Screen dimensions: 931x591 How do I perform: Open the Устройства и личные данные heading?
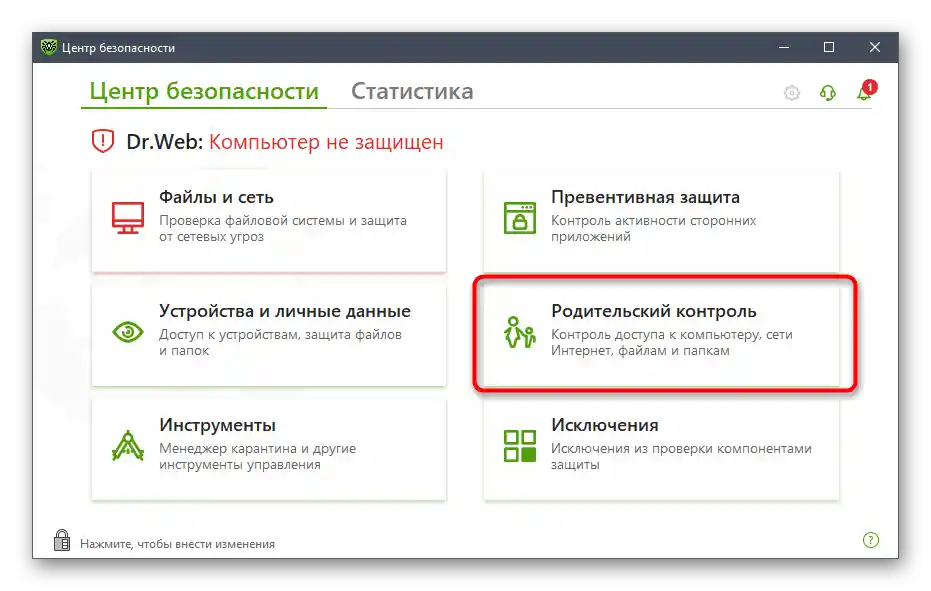[x=285, y=311]
